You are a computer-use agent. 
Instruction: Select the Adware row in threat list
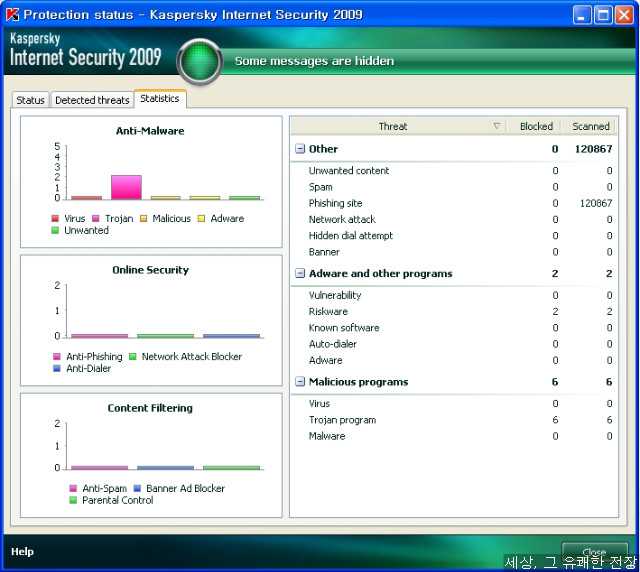(x=454, y=361)
